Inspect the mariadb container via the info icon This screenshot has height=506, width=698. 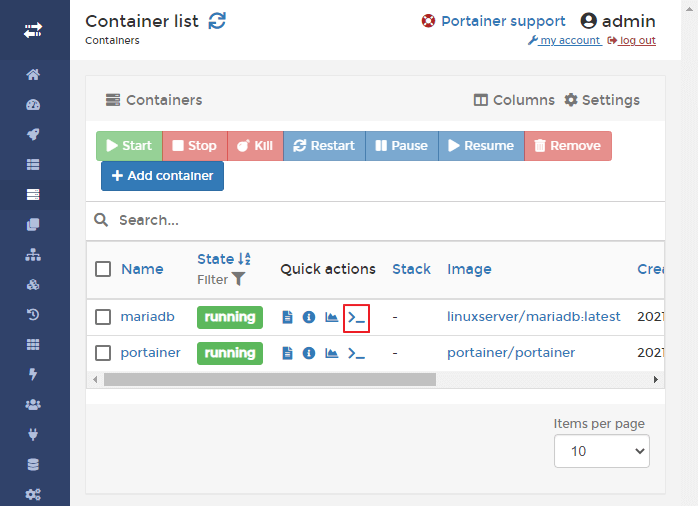point(309,317)
